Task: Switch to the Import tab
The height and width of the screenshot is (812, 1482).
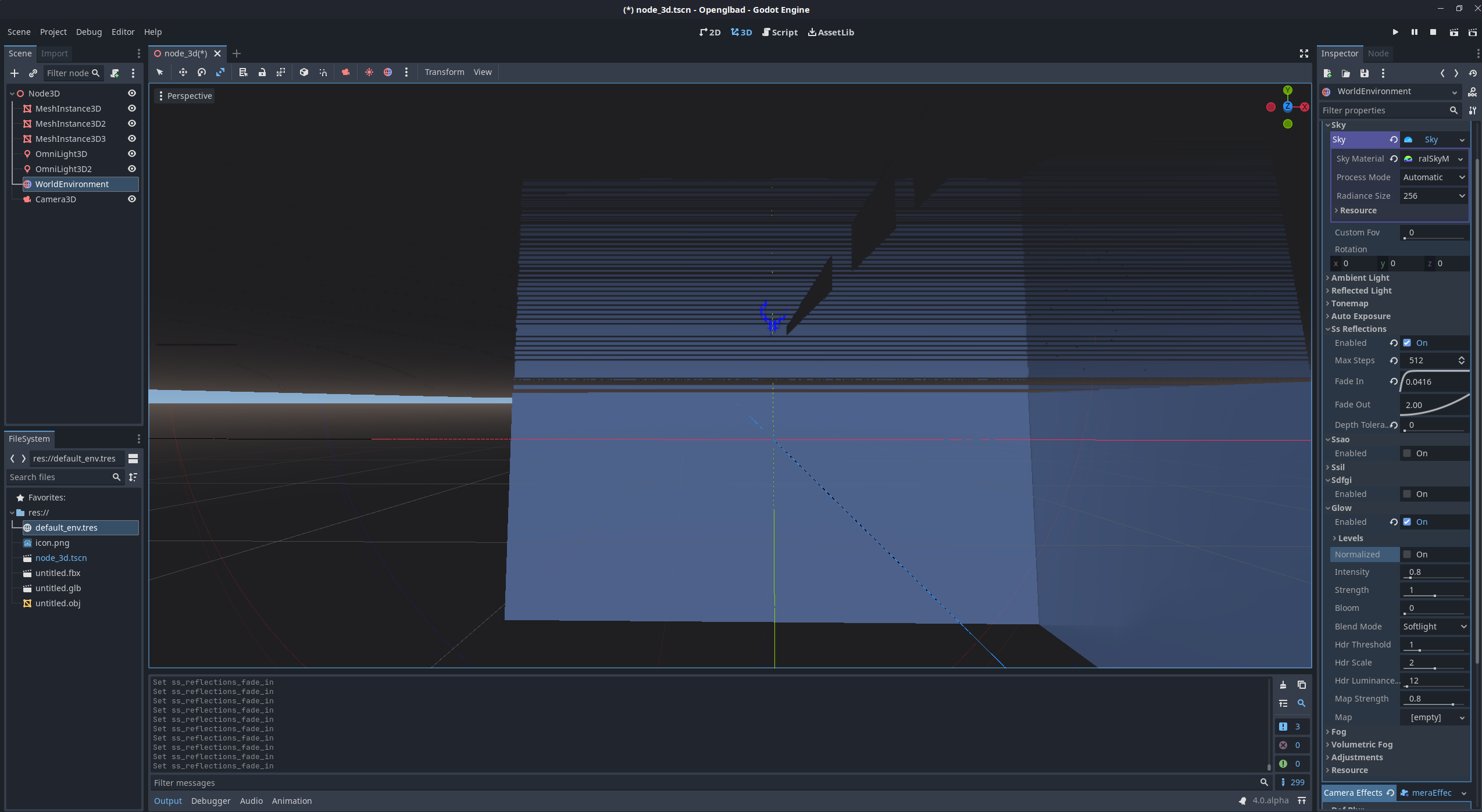Action: tap(54, 53)
